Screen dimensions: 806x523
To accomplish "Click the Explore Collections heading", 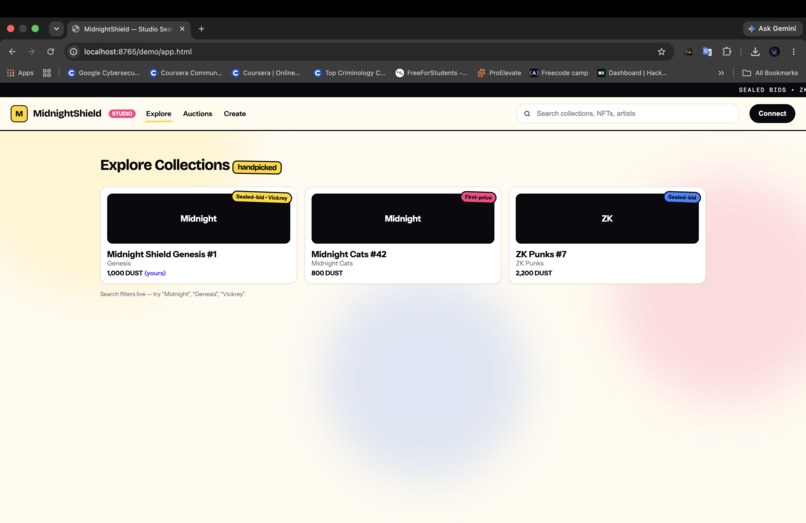I will pyautogui.click(x=164, y=165).
